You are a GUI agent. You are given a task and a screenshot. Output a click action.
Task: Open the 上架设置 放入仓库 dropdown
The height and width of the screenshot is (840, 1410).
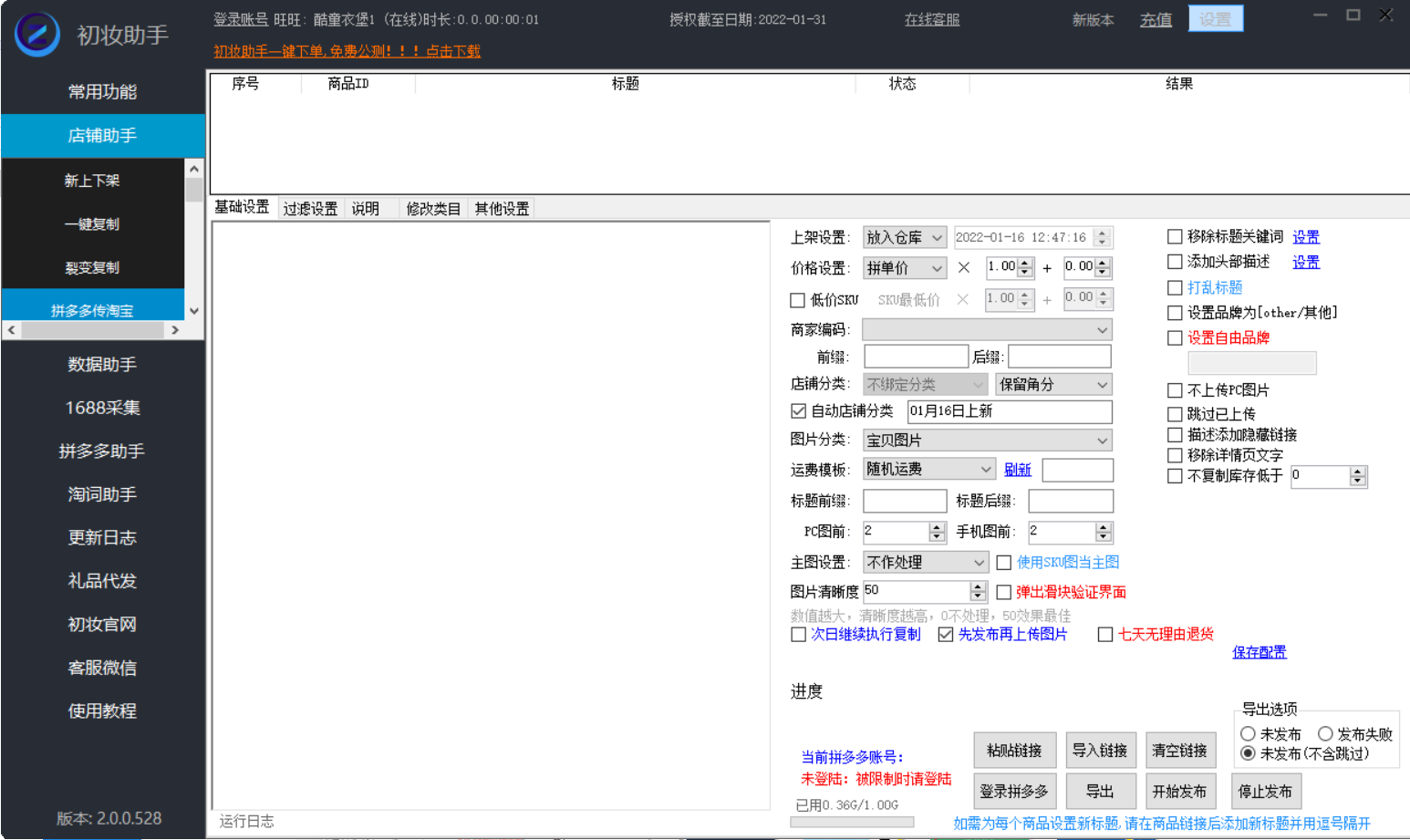(905, 238)
